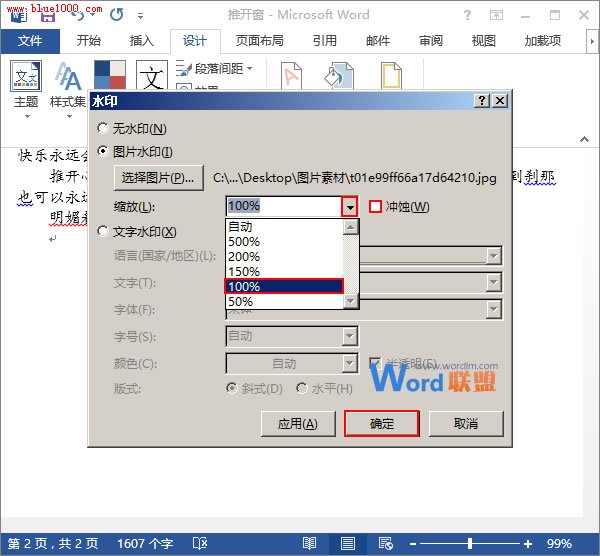Choose 100% in the scale list
The width and height of the screenshot is (600, 556).
(x=284, y=286)
